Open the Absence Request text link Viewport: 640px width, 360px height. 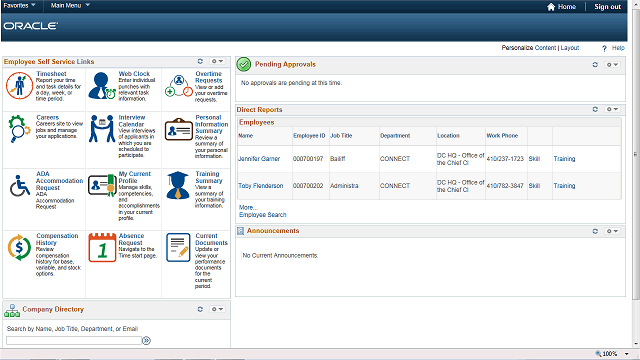point(131,239)
